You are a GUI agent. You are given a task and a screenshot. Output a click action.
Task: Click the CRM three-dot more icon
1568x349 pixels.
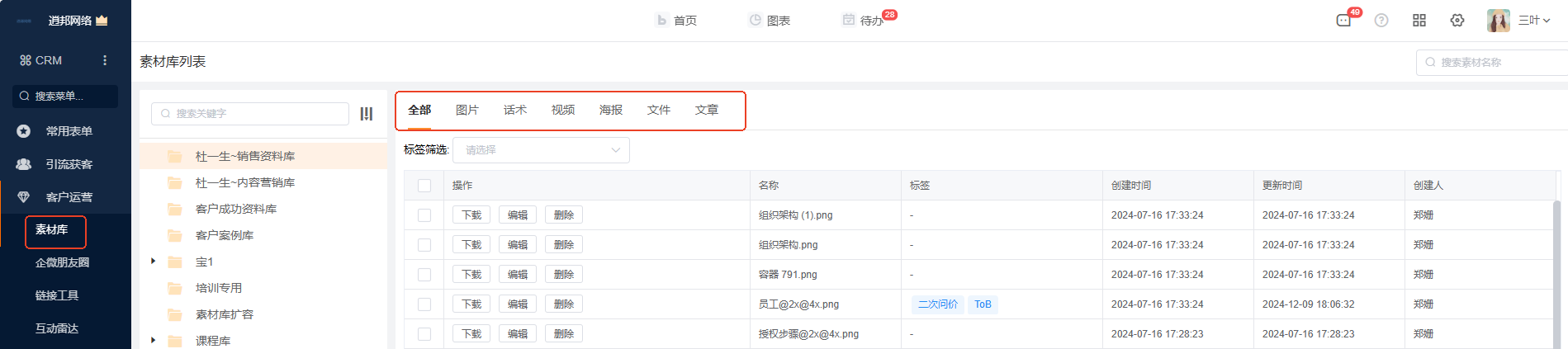(x=105, y=60)
